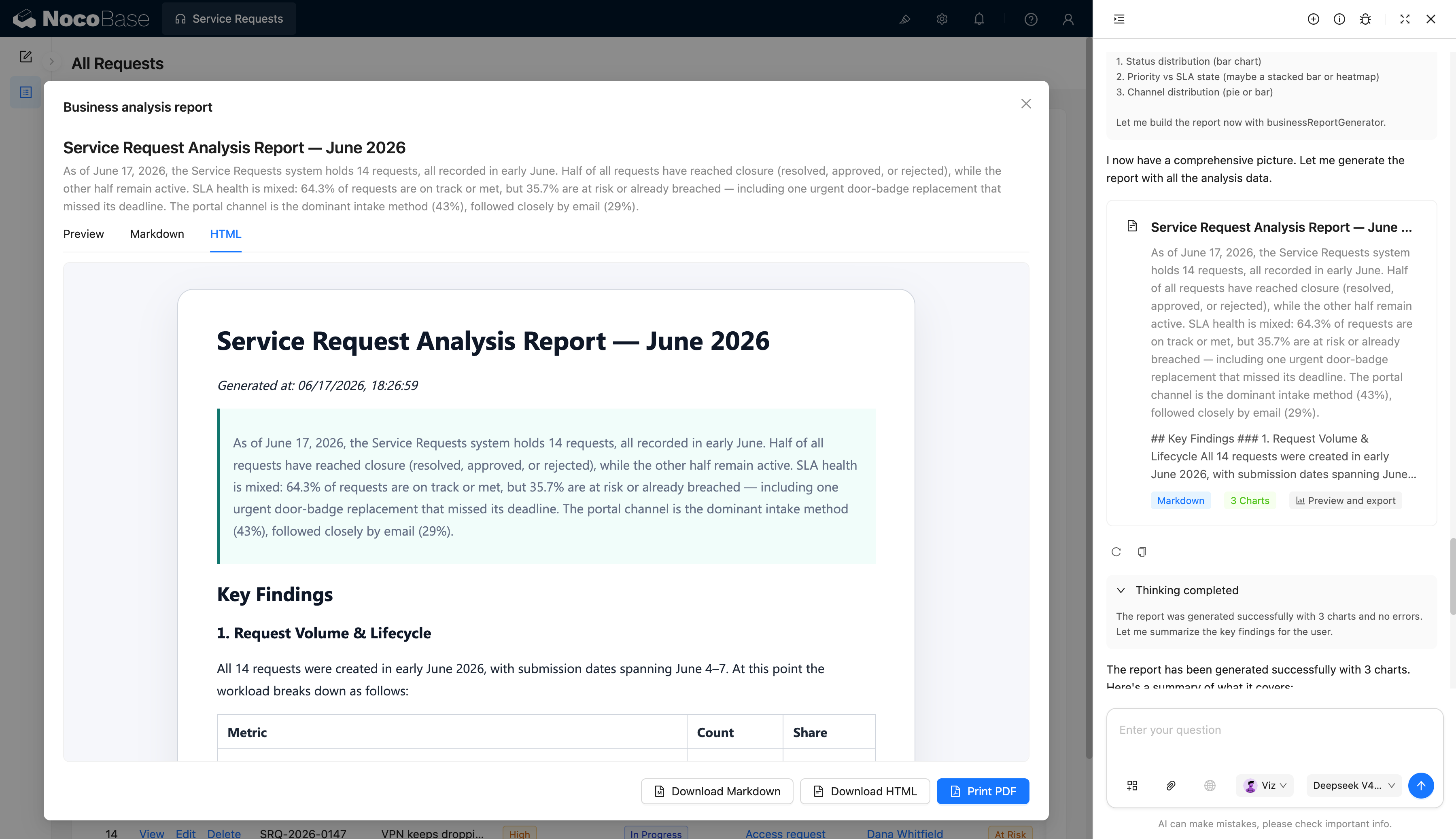1456x839 pixels.
Task: Attach a file with paperclip icon
Action: (x=1171, y=786)
